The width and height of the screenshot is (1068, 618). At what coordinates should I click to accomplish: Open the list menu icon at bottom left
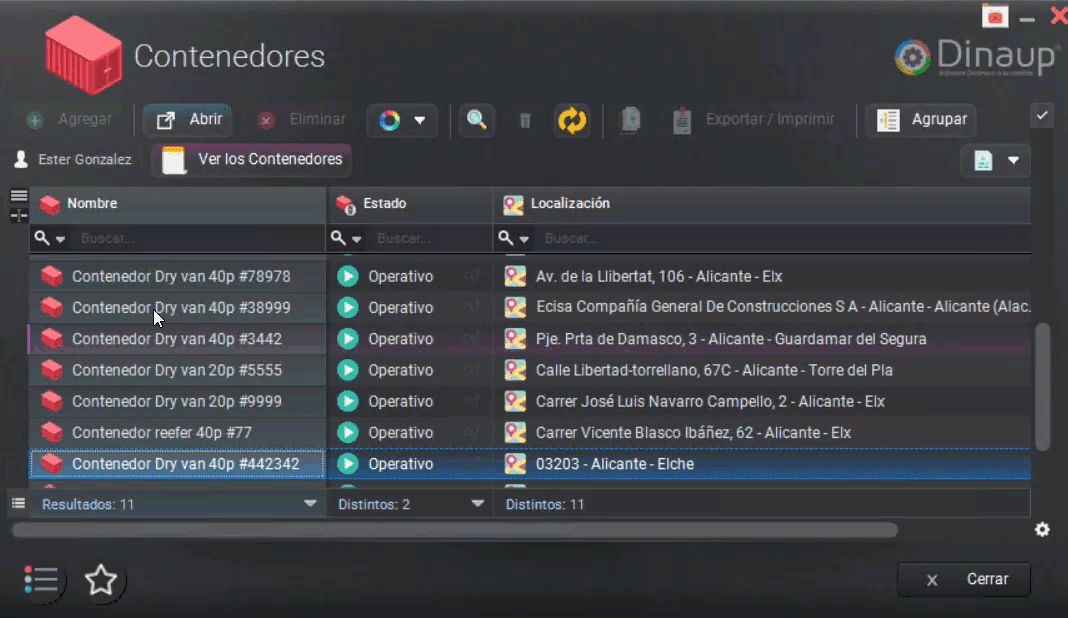coord(41,580)
